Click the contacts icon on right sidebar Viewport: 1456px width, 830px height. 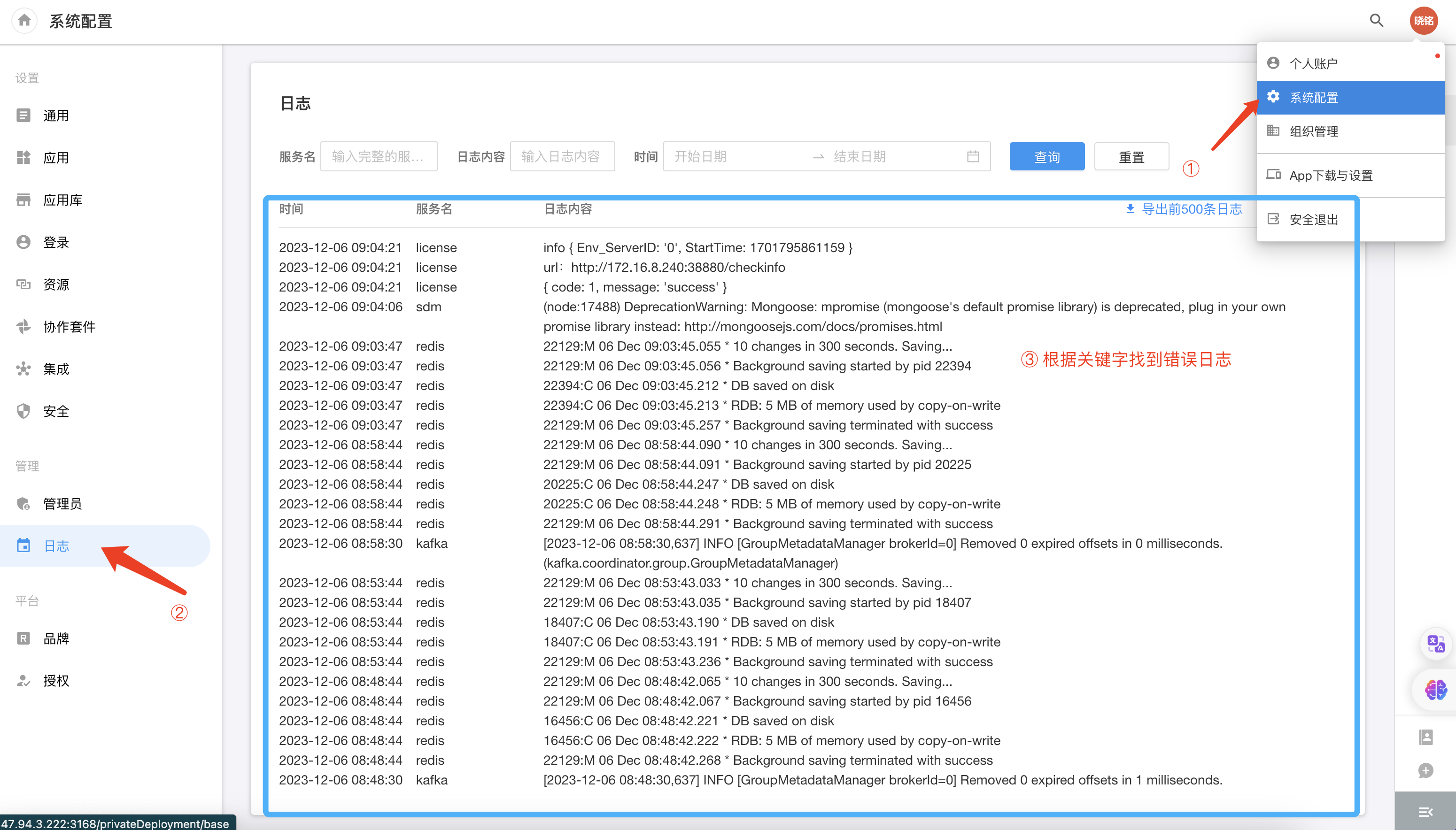(x=1426, y=737)
